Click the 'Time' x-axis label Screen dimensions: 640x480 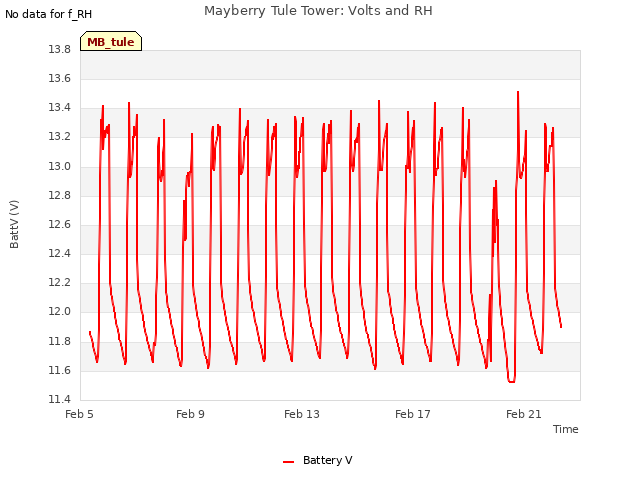(565, 429)
